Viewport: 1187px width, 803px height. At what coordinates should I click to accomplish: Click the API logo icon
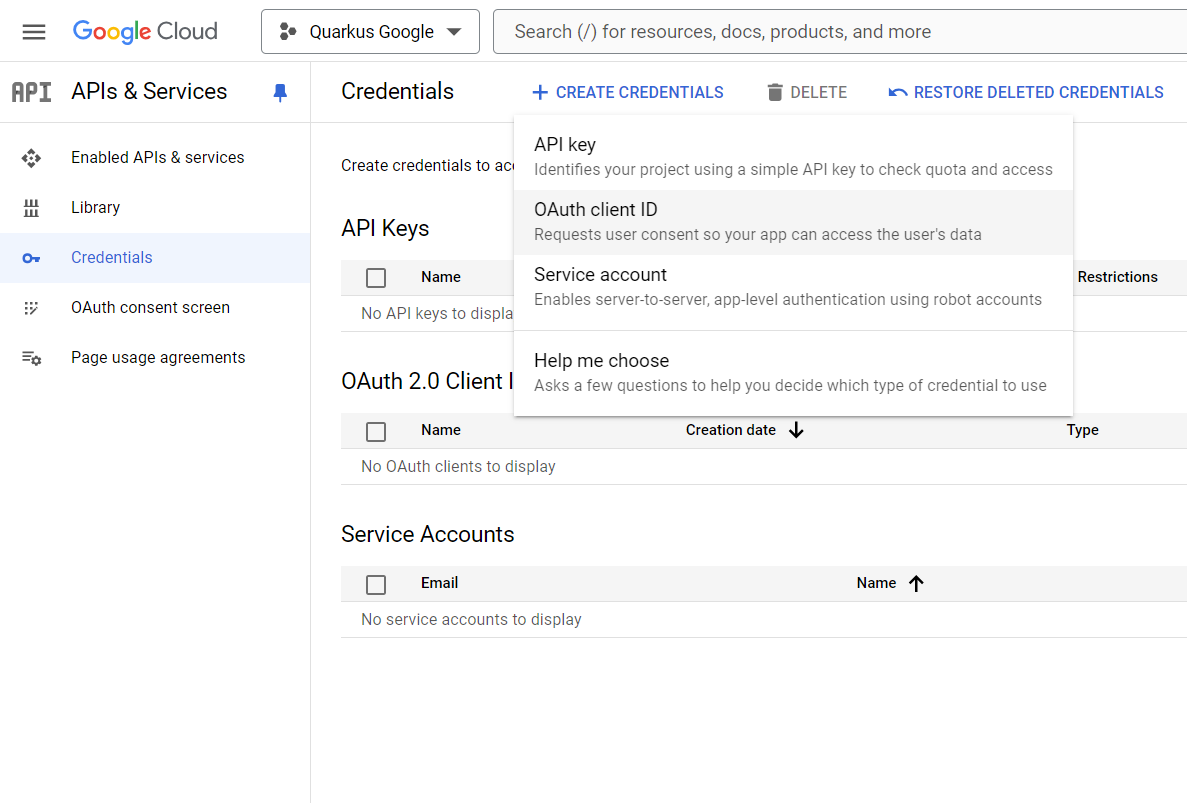pos(32,92)
